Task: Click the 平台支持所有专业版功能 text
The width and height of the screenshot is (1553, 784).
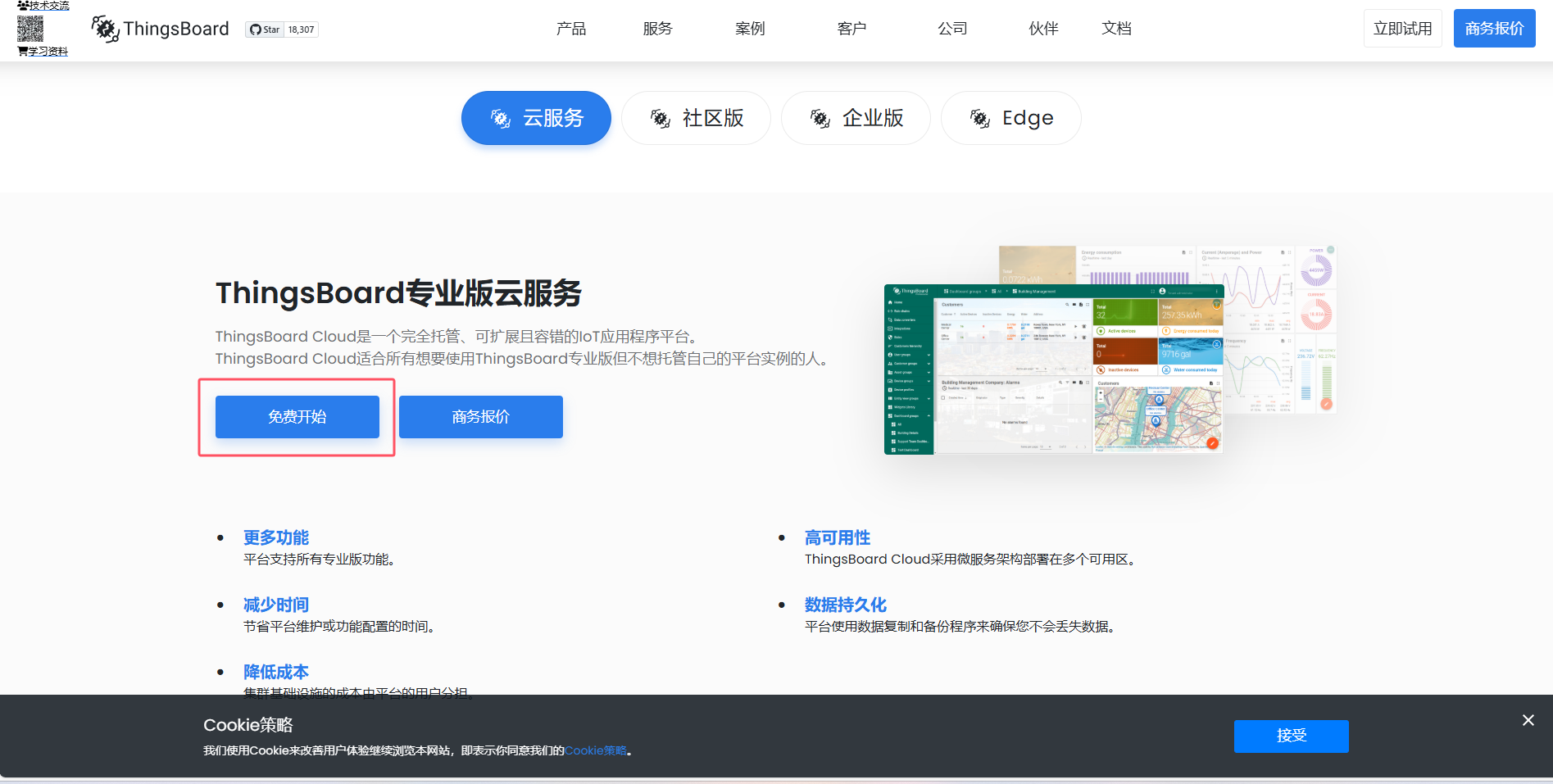Action: point(319,560)
